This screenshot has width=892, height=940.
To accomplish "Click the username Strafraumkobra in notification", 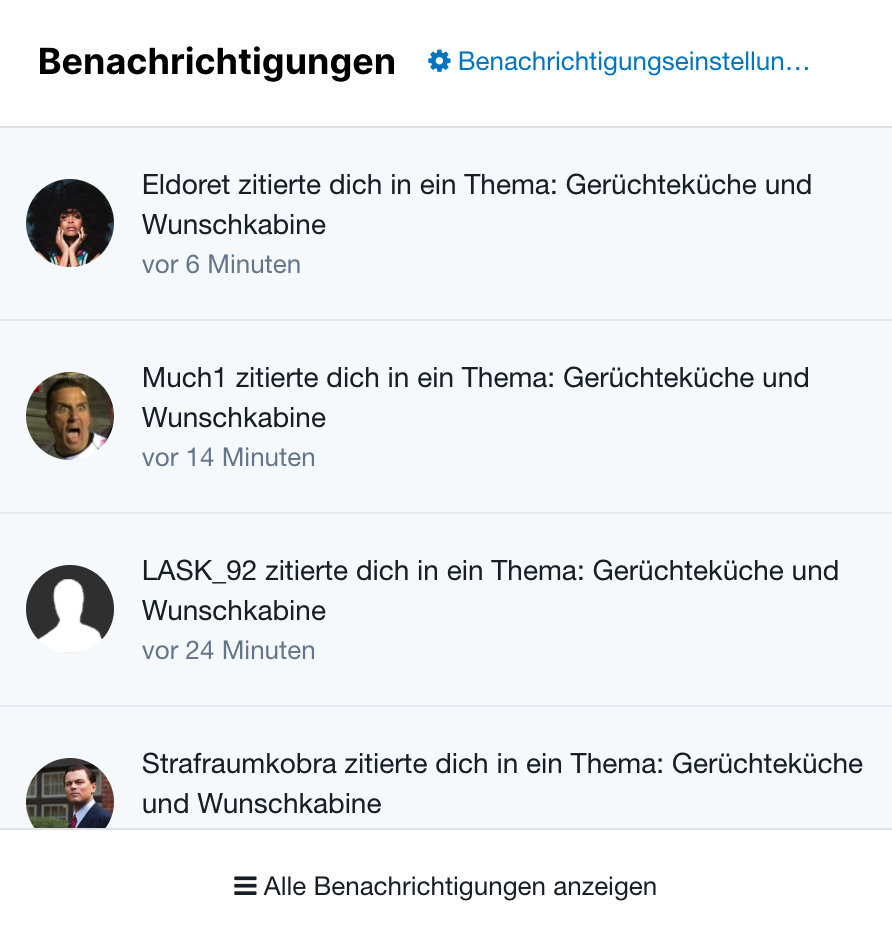I will click(x=239, y=764).
